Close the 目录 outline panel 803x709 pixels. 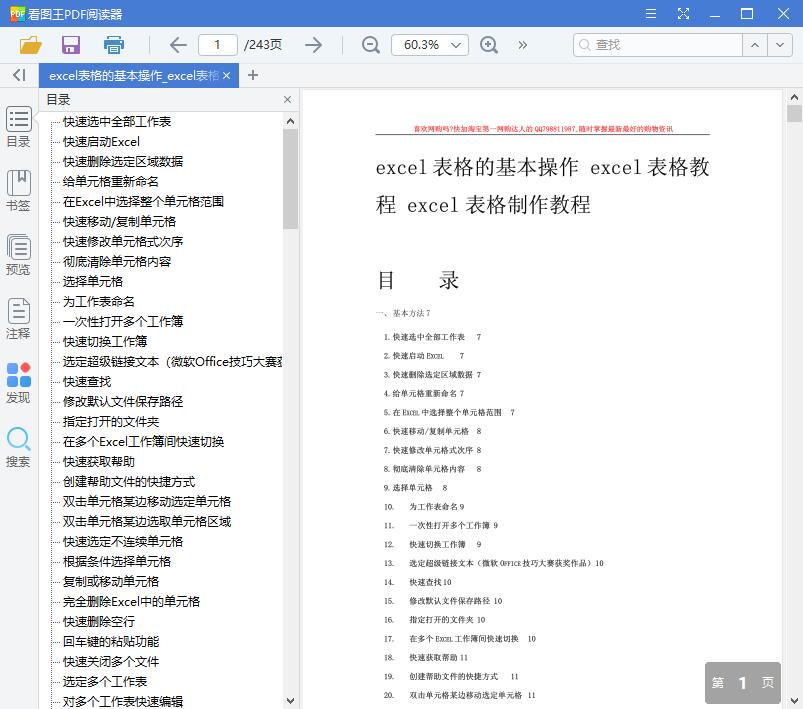[x=287, y=99]
